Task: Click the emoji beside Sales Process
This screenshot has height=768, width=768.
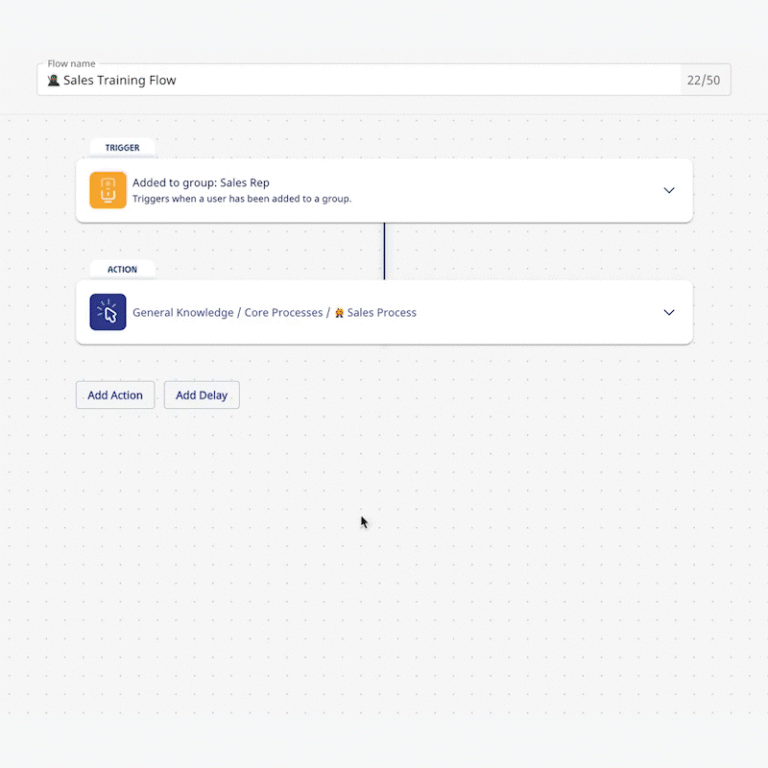Action: click(339, 313)
